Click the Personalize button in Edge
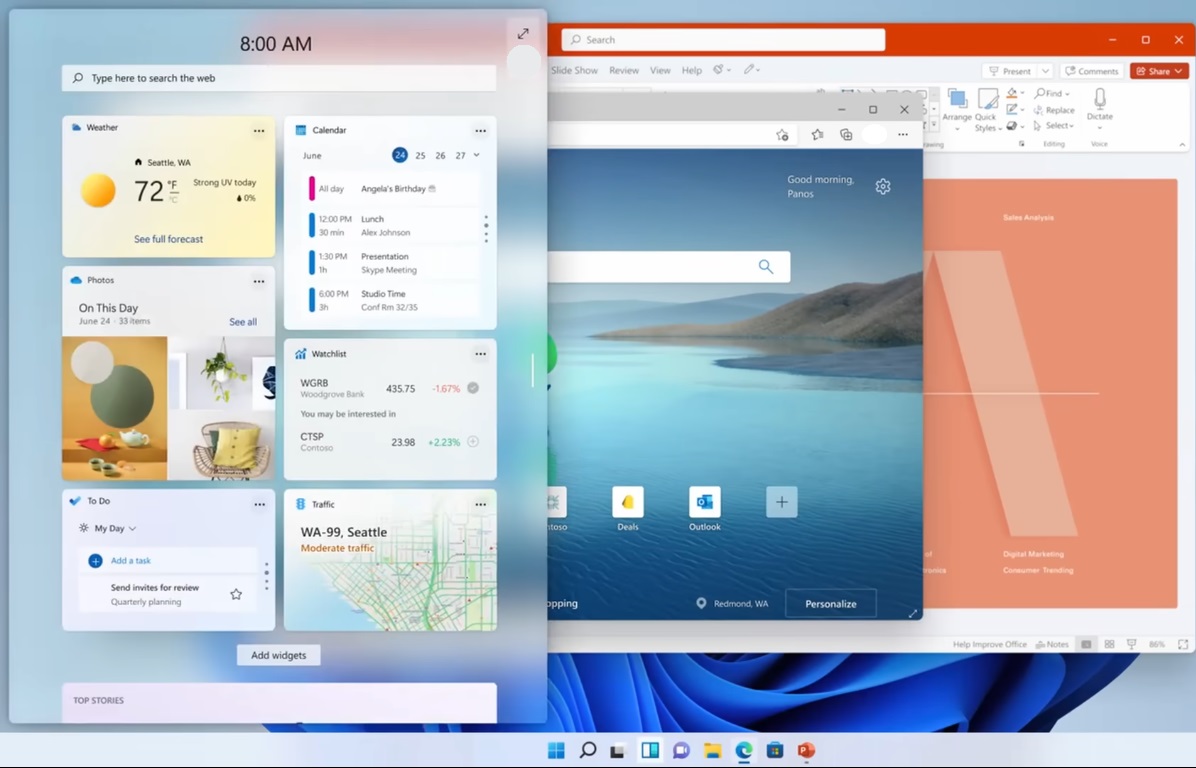Image resolution: width=1196 pixels, height=768 pixels. [x=831, y=603]
